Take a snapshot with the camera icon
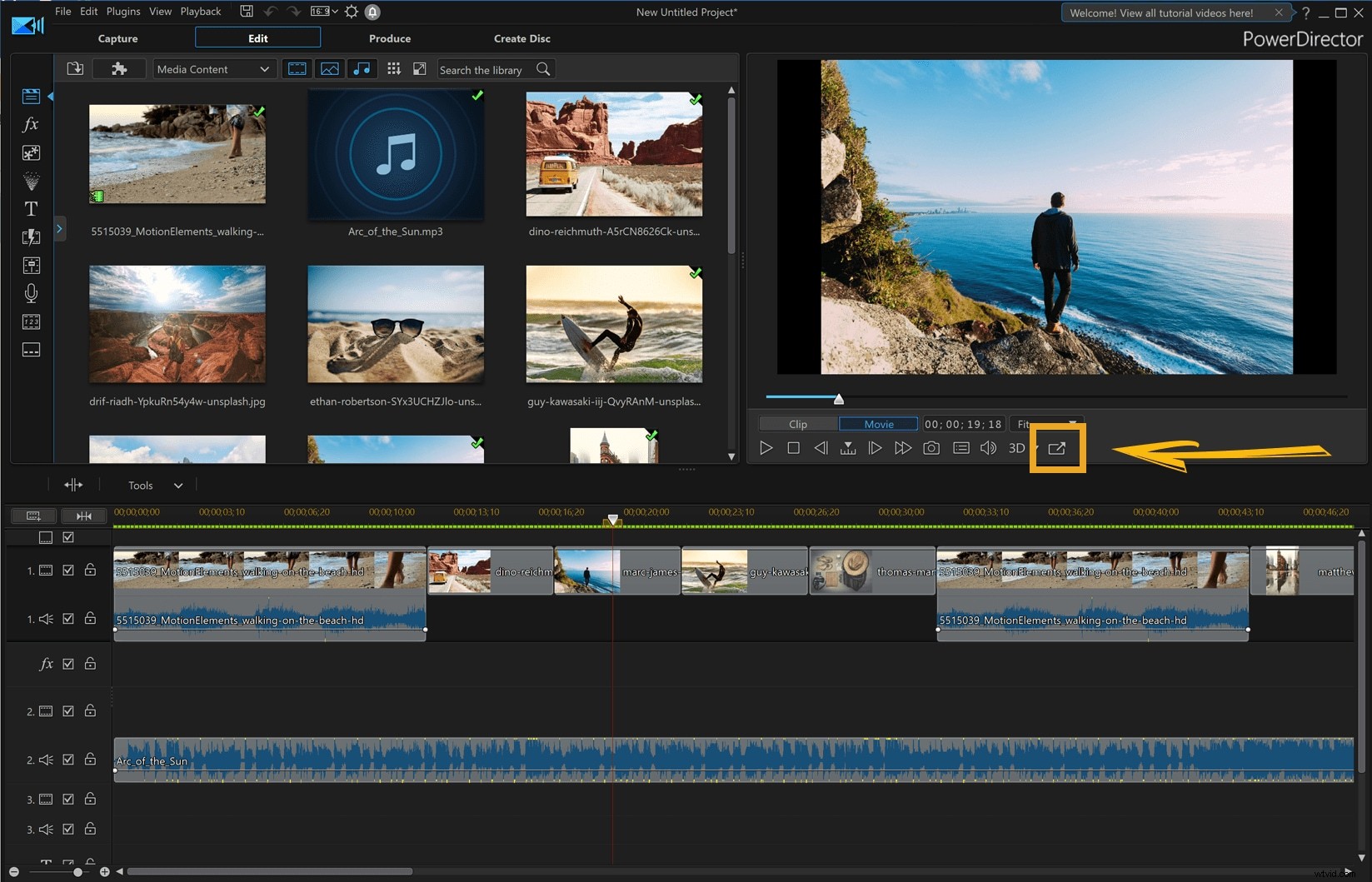Viewport: 1372px width, 882px height. click(931, 447)
